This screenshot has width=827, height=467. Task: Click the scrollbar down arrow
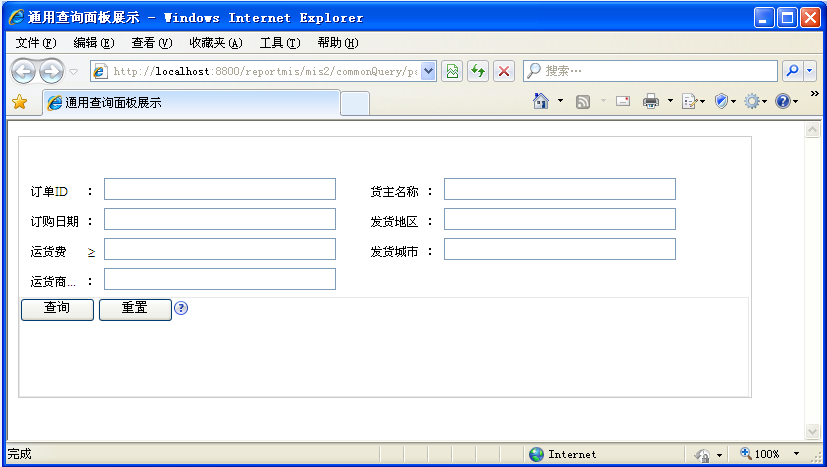[x=812, y=431]
